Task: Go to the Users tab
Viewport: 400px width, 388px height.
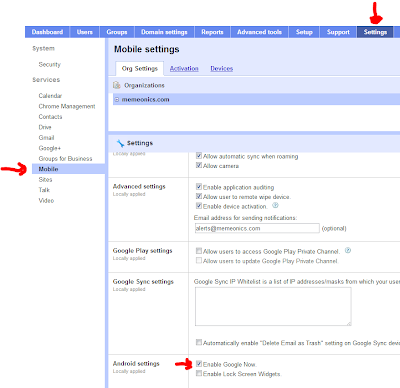Action: tap(85, 32)
